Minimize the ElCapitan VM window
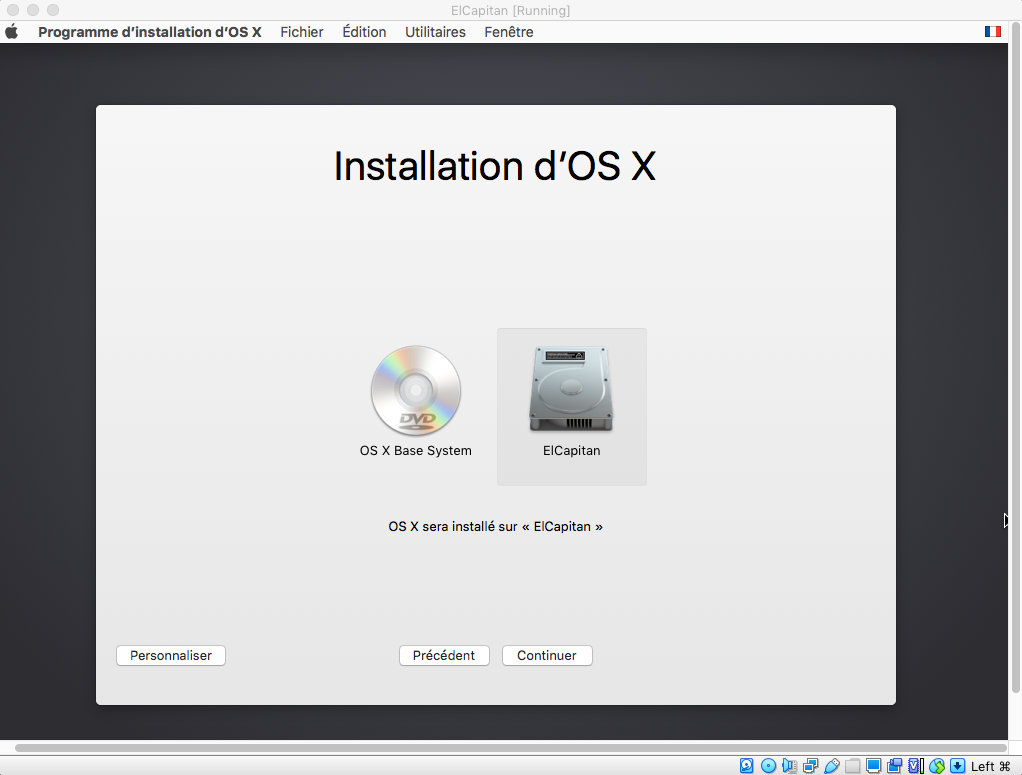The image size is (1022, 775). 33,10
